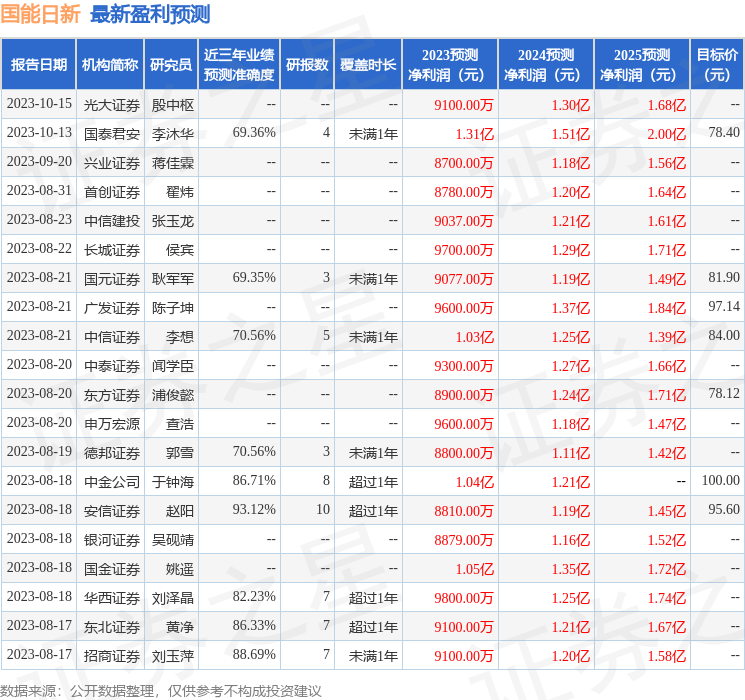Click the accuracy value 88.69%
Screen dimensions: 745x700
pos(254,654)
